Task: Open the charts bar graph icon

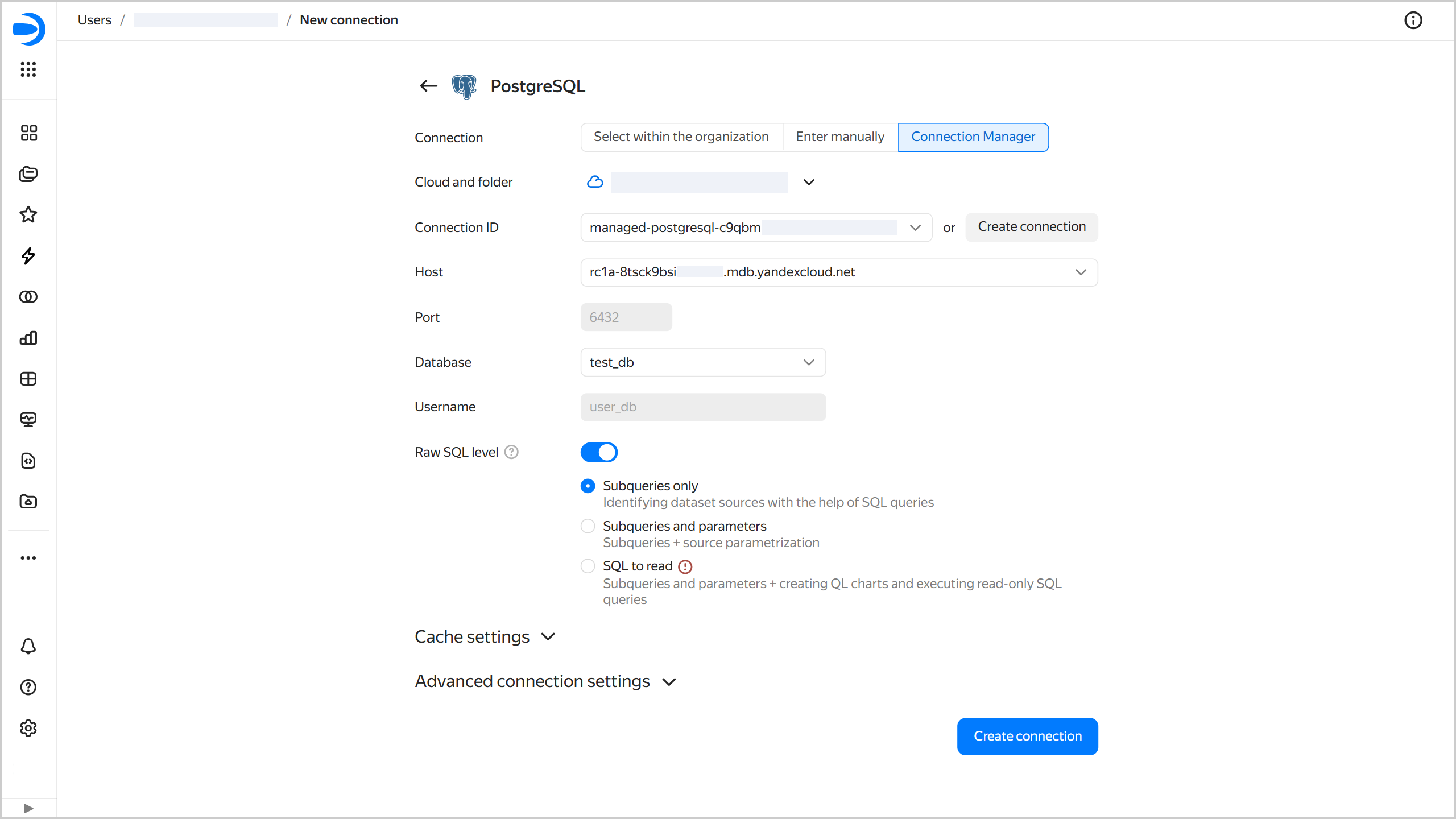Action: click(28, 338)
